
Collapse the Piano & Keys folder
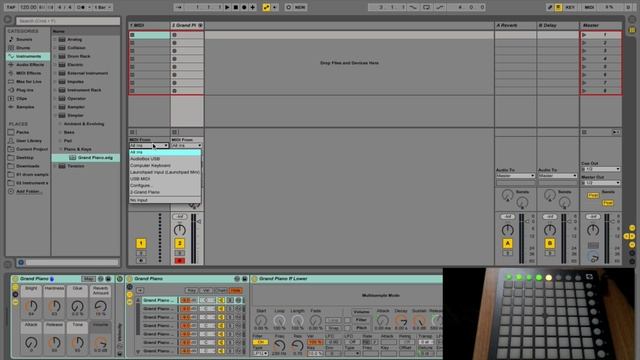coord(60,149)
